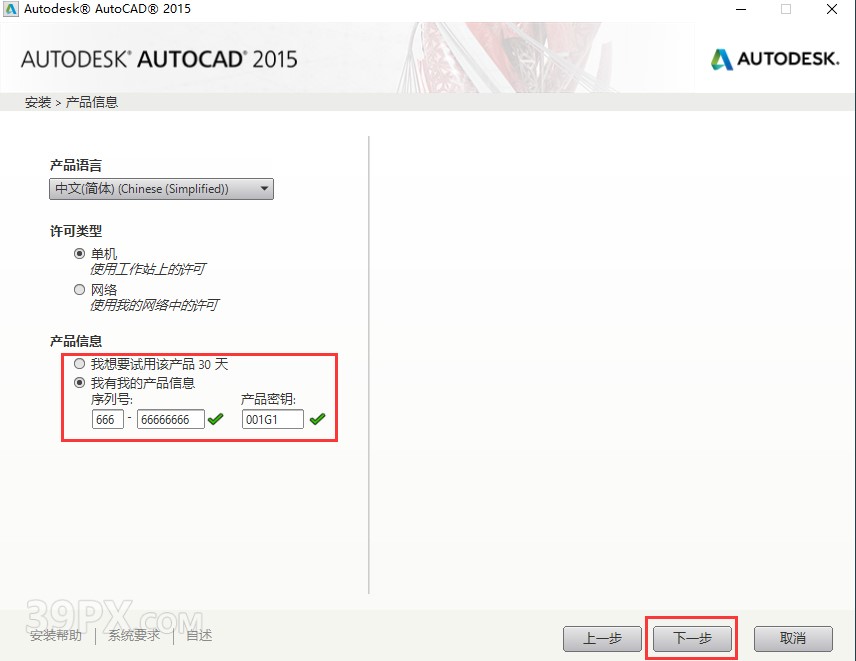
Task: Open the 系统要求 link
Action: click(133, 635)
